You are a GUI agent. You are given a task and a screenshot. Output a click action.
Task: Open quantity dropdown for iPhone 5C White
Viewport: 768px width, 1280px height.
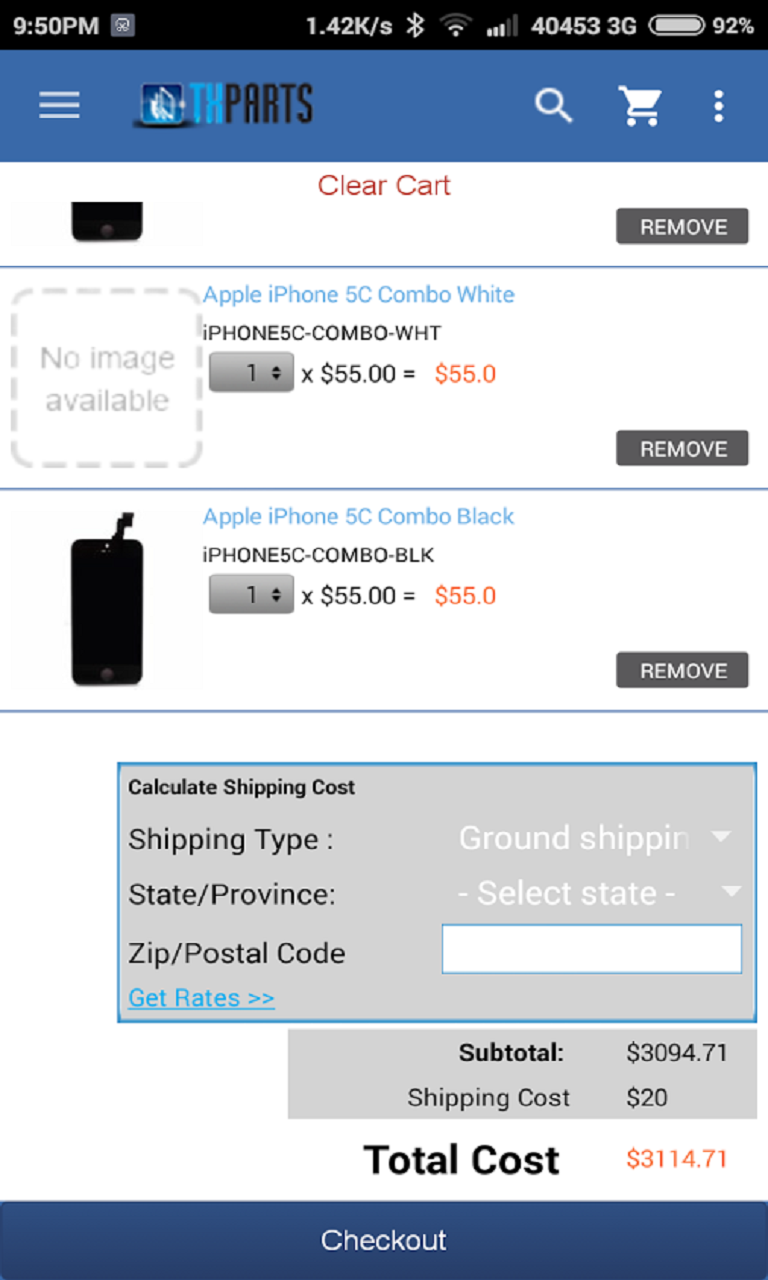(251, 373)
